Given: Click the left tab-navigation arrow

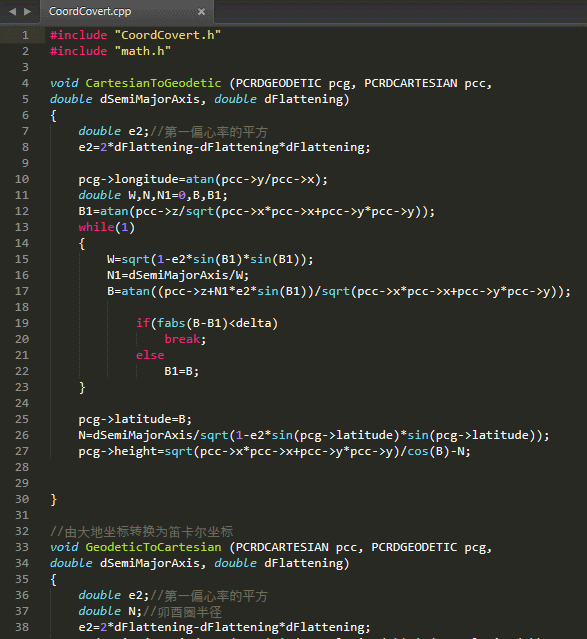Looking at the screenshot, I should (13, 11).
